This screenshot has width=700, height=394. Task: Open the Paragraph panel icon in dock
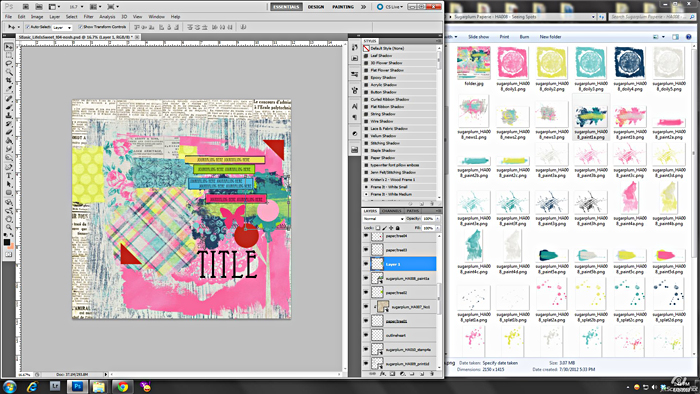pyautogui.click(x=354, y=117)
